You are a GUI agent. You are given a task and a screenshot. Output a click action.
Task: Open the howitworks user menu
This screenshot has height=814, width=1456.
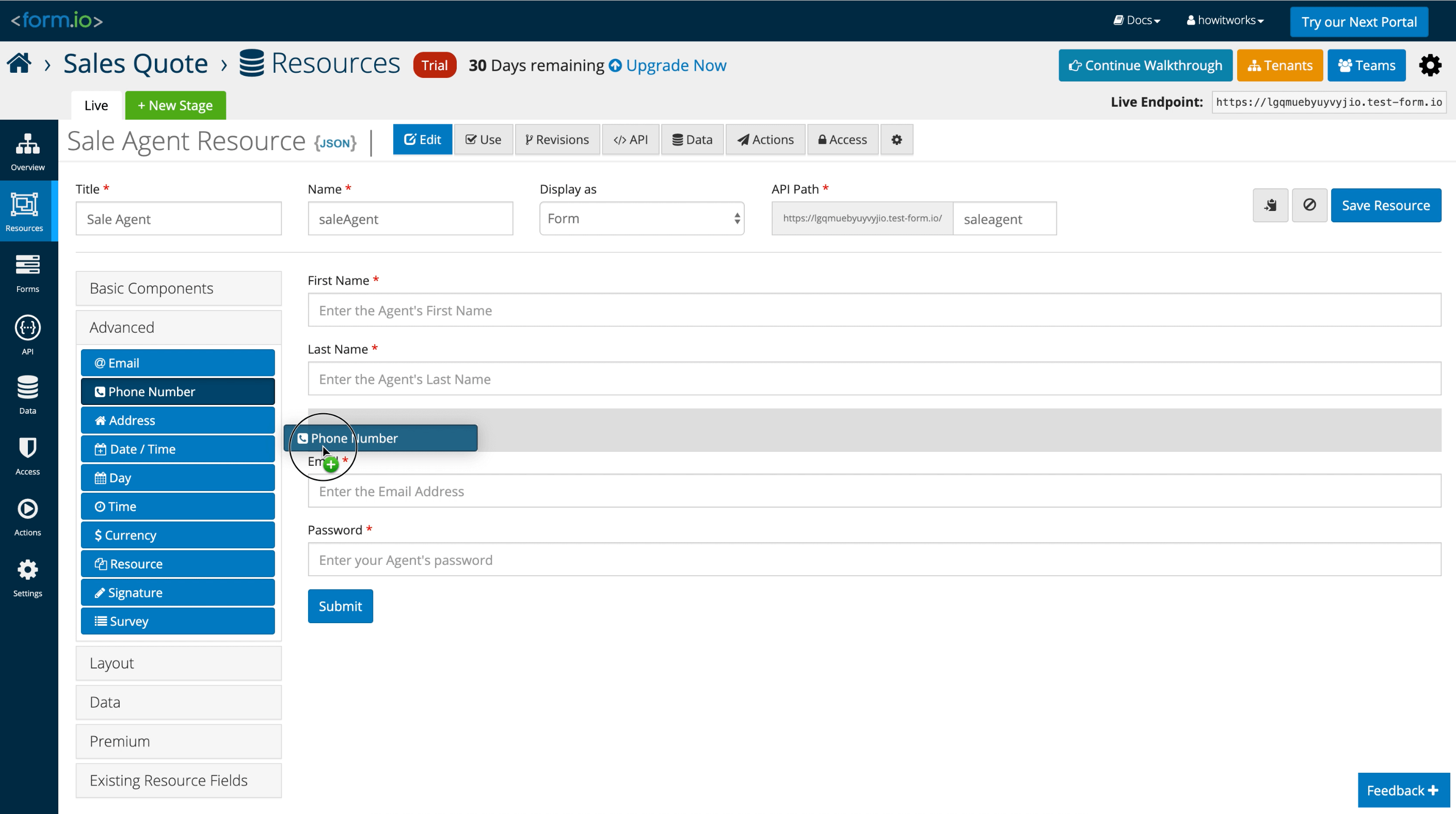[1225, 20]
